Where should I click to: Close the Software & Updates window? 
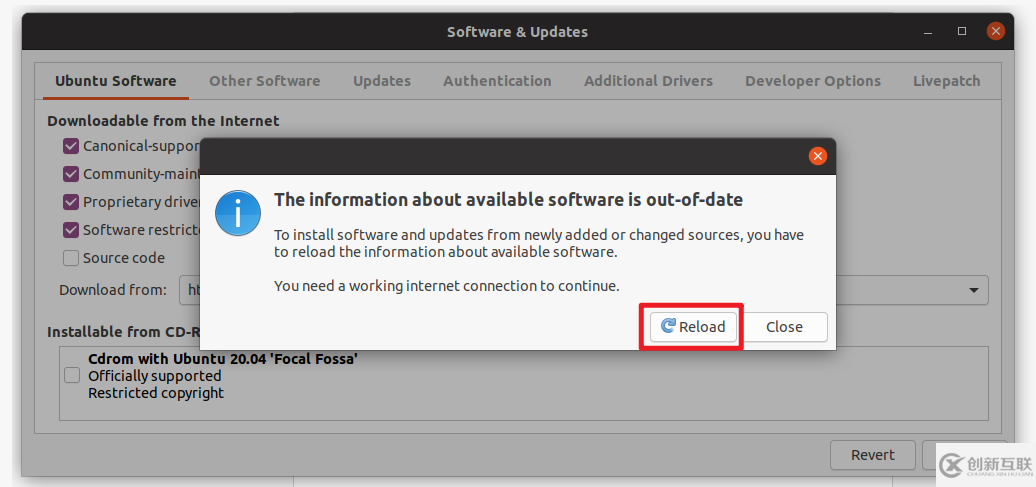(x=995, y=31)
